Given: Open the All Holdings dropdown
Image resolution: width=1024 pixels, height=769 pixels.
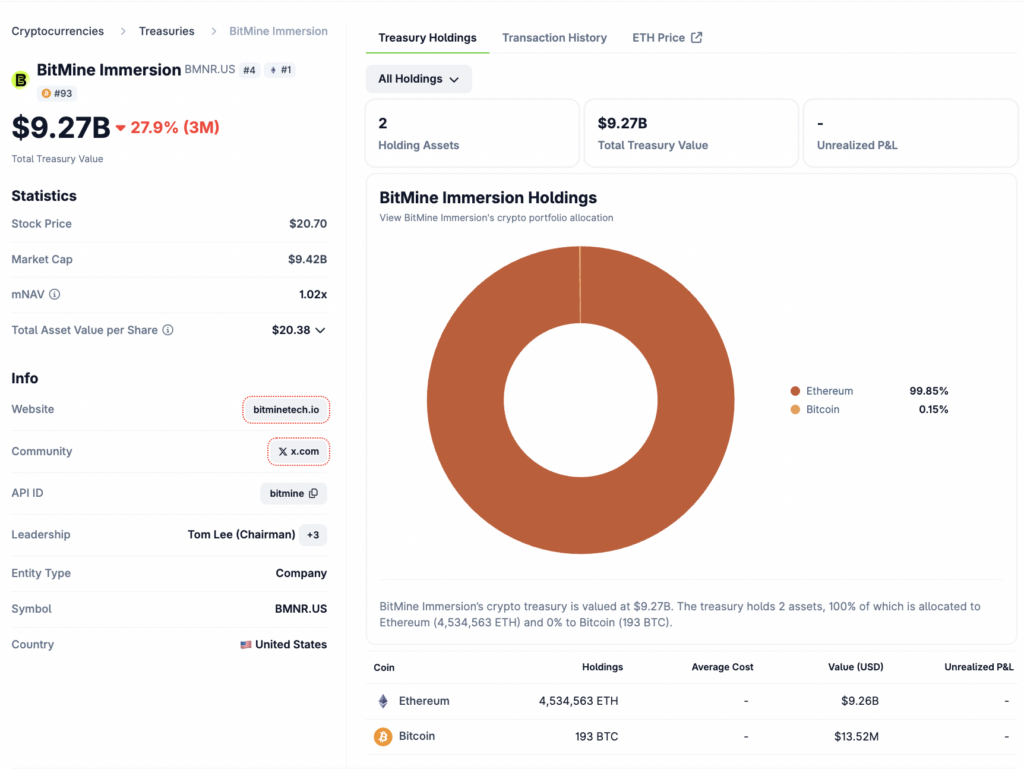Looking at the screenshot, I should [419, 79].
